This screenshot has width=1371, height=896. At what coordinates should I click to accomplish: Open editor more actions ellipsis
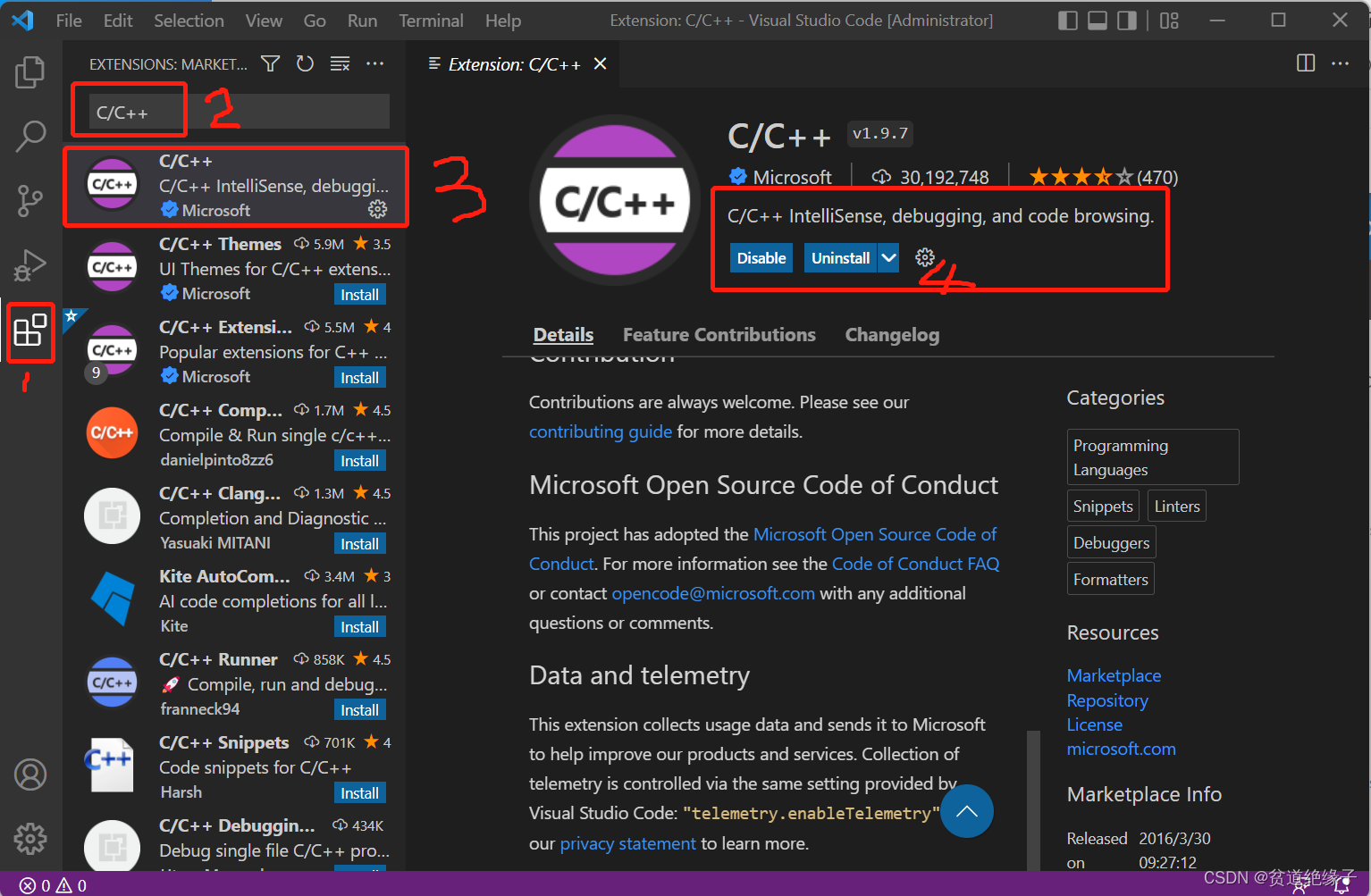[1341, 63]
